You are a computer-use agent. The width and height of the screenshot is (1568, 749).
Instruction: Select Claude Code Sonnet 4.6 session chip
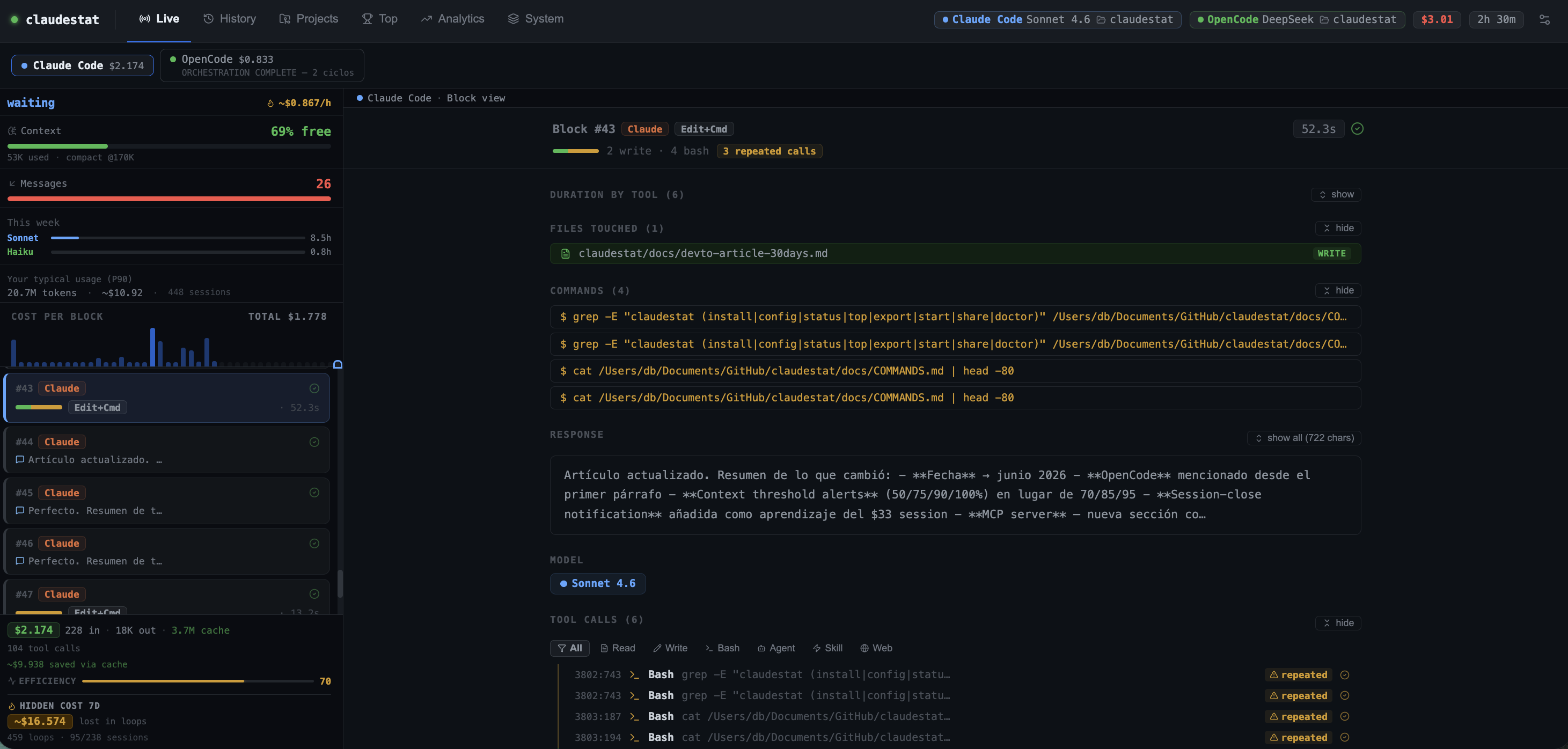pos(1057,19)
